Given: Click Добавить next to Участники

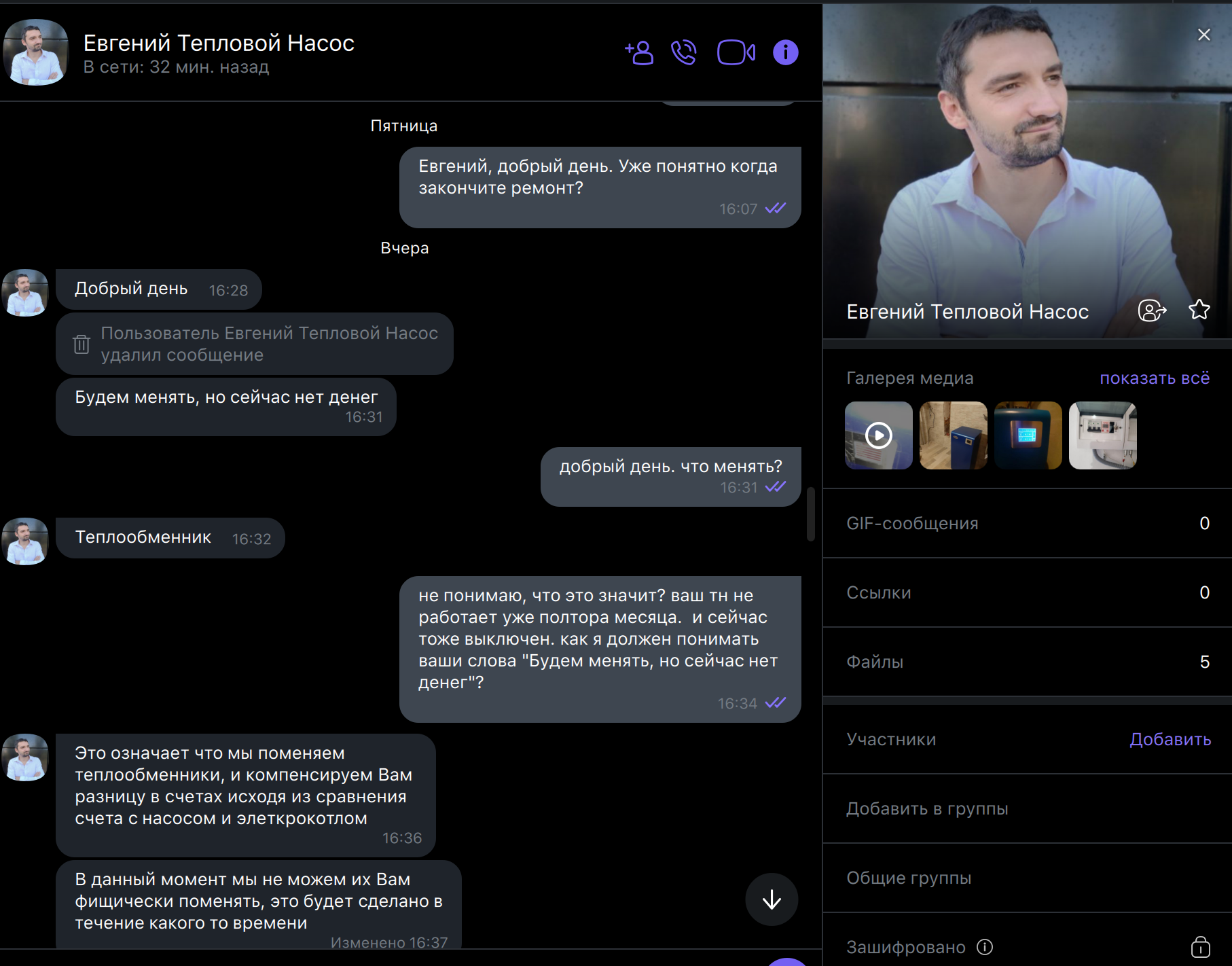Looking at the screenshot, I should coord(1170,739).
